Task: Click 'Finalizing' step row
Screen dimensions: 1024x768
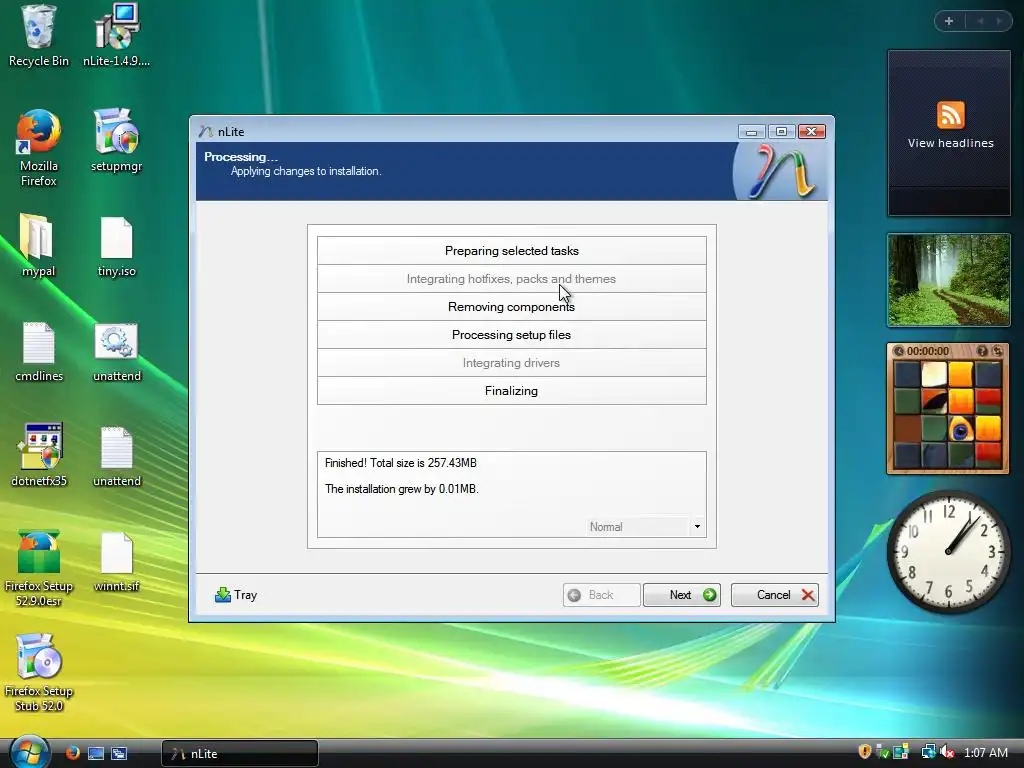Action: click(511, 391)
